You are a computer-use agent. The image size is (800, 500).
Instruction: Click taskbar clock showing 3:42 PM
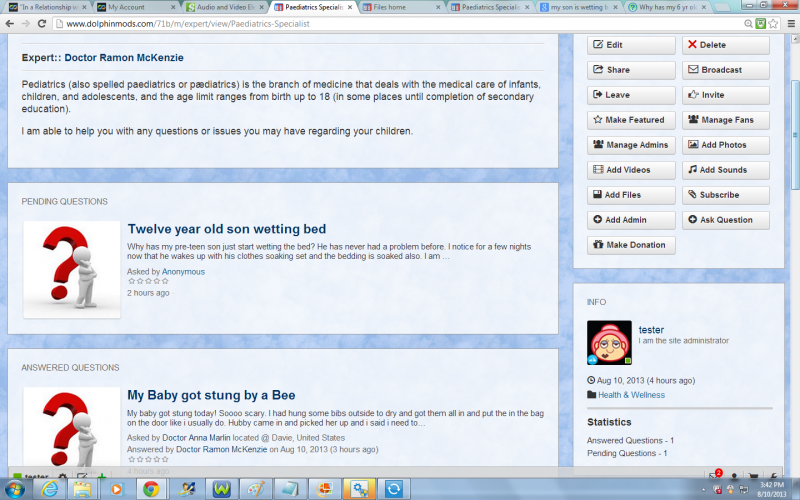point(771,489)
